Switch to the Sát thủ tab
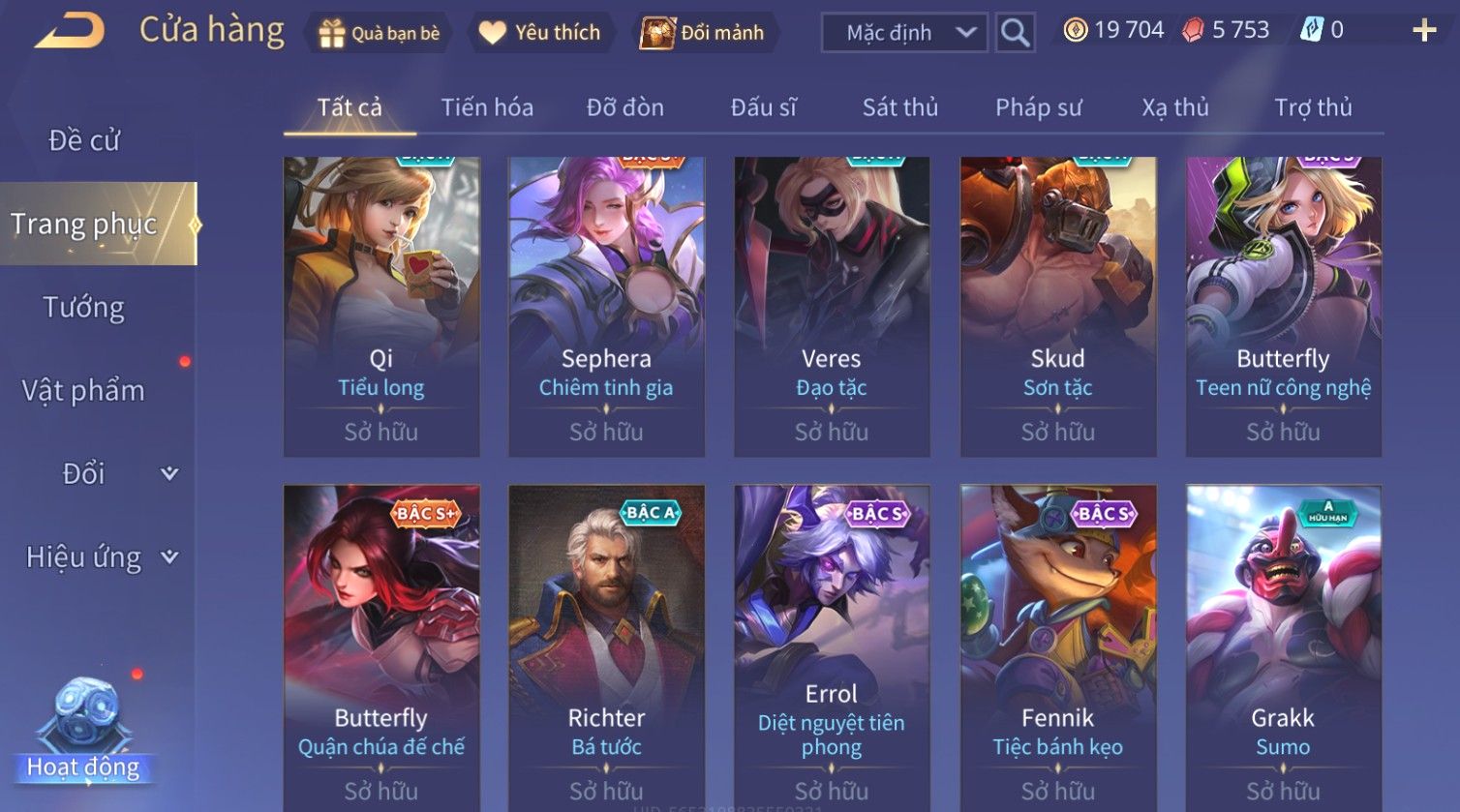This screenshot has width=1460, height=812. [900, 107]
